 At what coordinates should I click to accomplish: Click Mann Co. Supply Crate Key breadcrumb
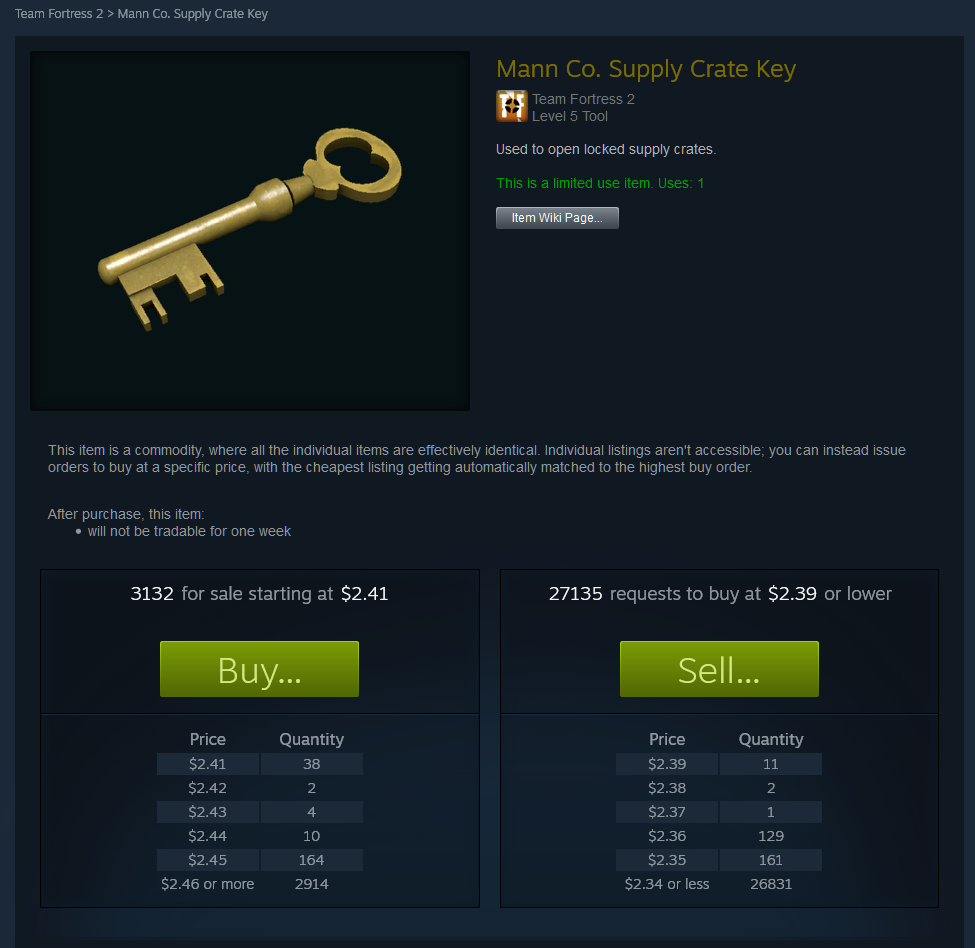click(x=193, y=14)
